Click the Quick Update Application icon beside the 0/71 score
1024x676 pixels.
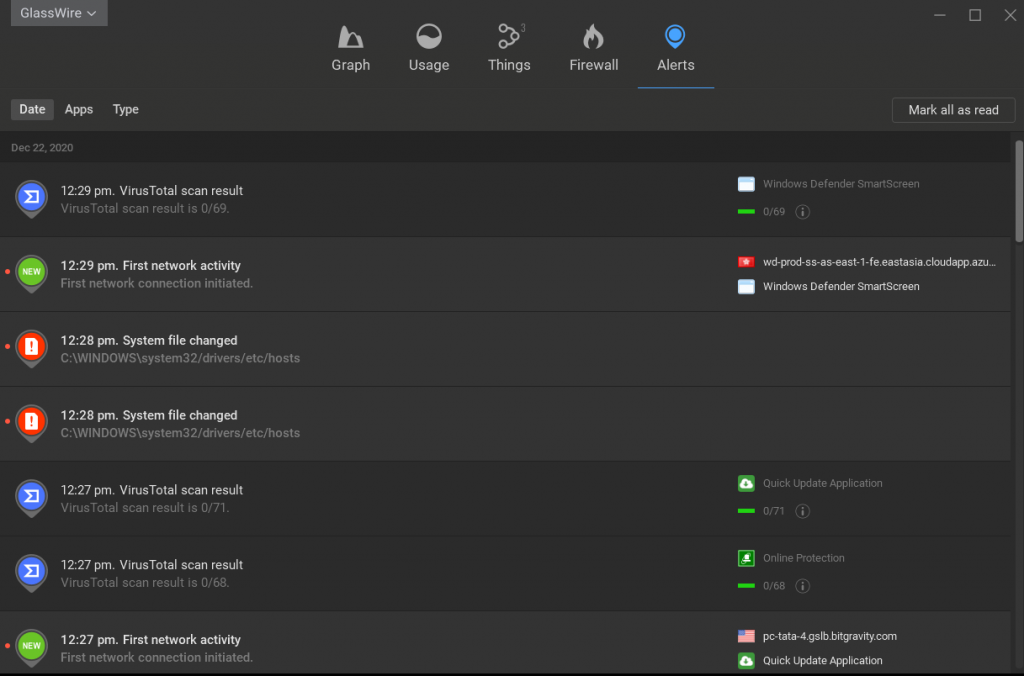(x=746, y=483)
